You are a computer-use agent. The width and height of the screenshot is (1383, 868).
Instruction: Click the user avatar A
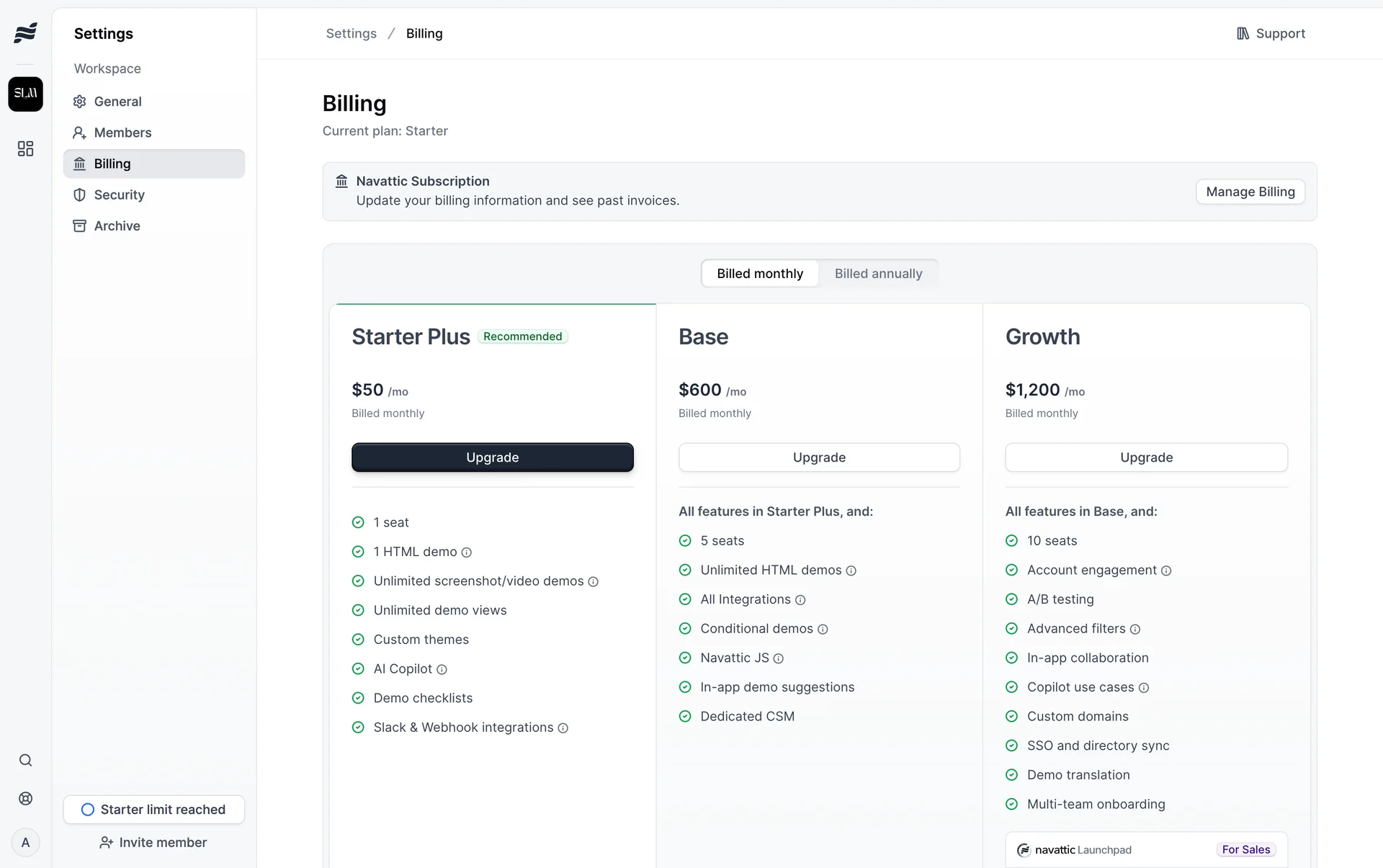[25, 842]
